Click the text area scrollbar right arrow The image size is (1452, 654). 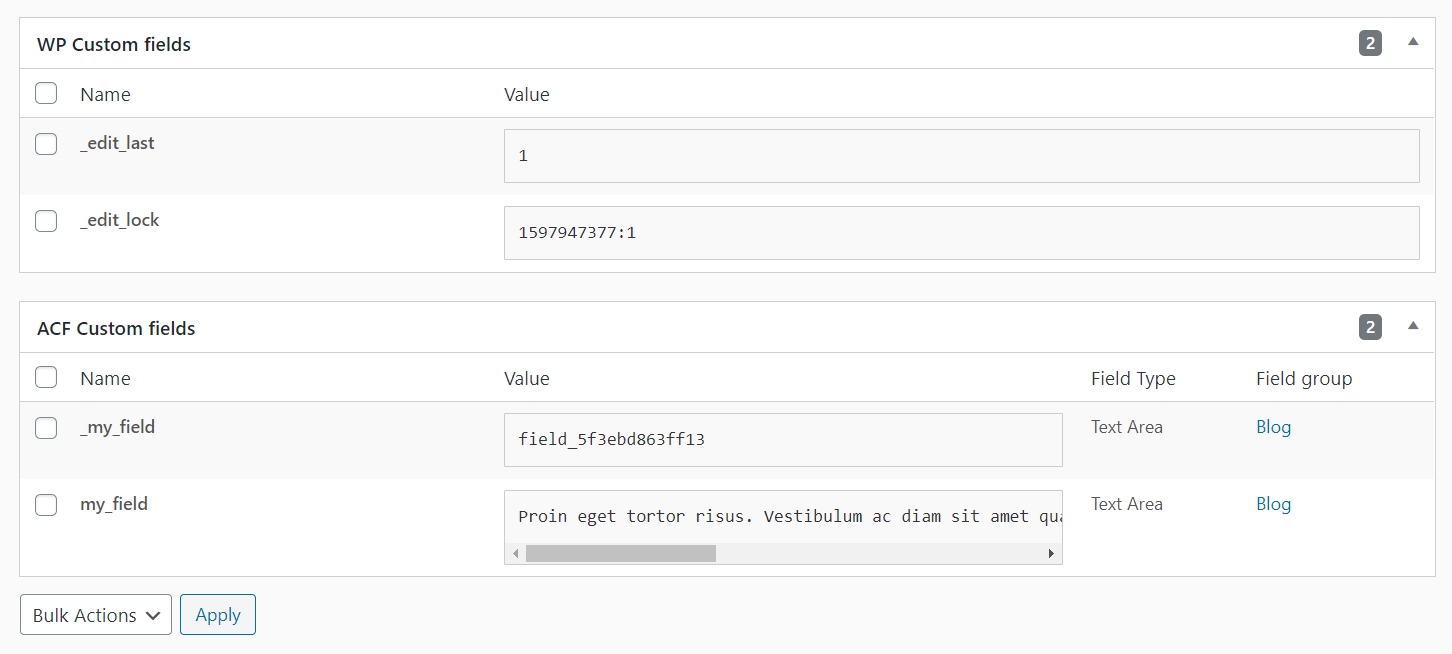click(1051, 553)
